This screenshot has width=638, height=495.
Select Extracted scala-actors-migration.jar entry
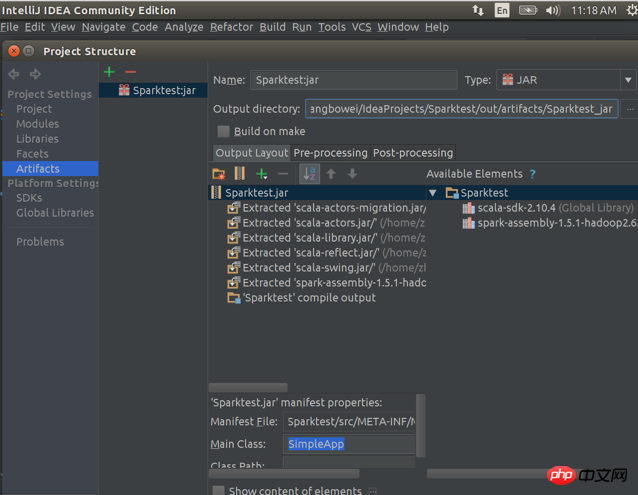(327, 208)
